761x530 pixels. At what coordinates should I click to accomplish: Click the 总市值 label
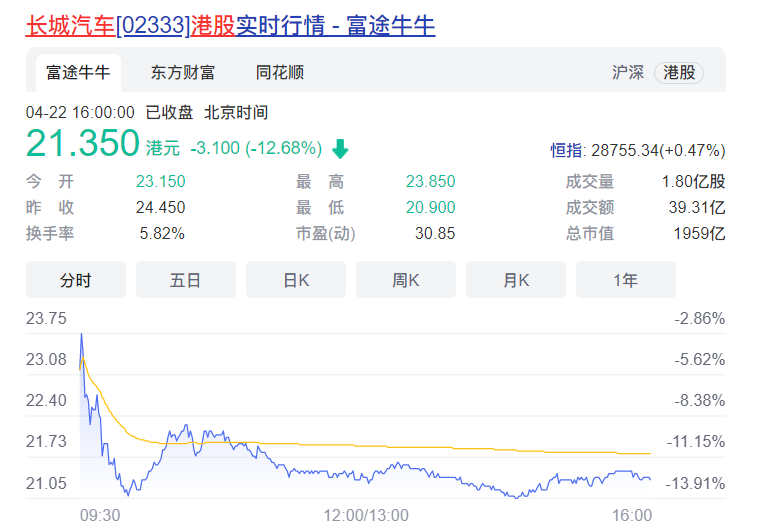coord(590,234)
